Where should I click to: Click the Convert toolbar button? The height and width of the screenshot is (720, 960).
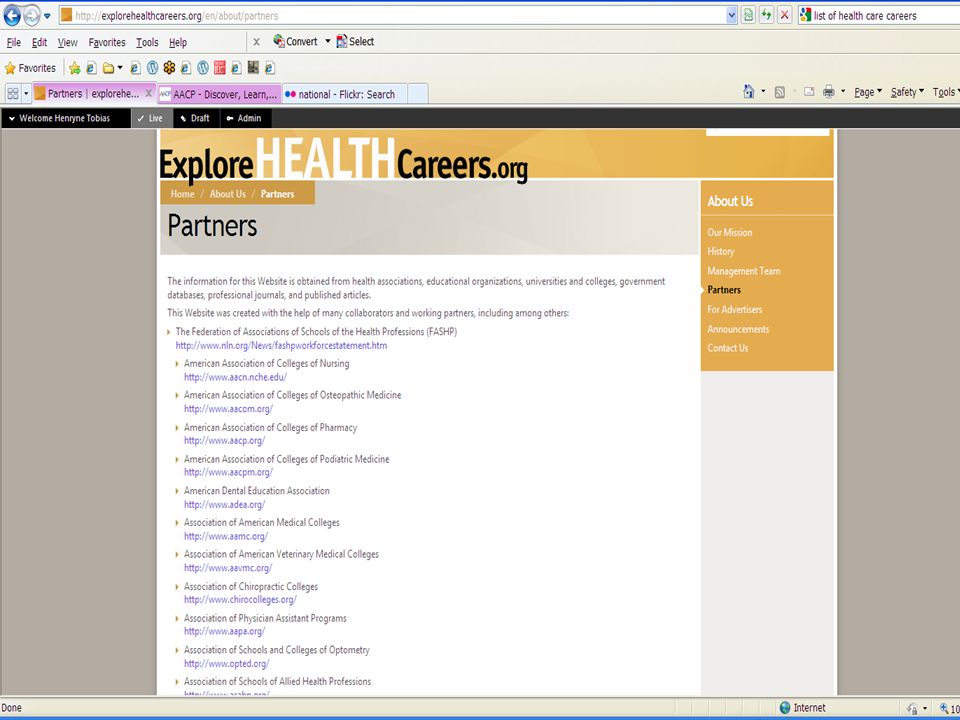tap(295, 42)
